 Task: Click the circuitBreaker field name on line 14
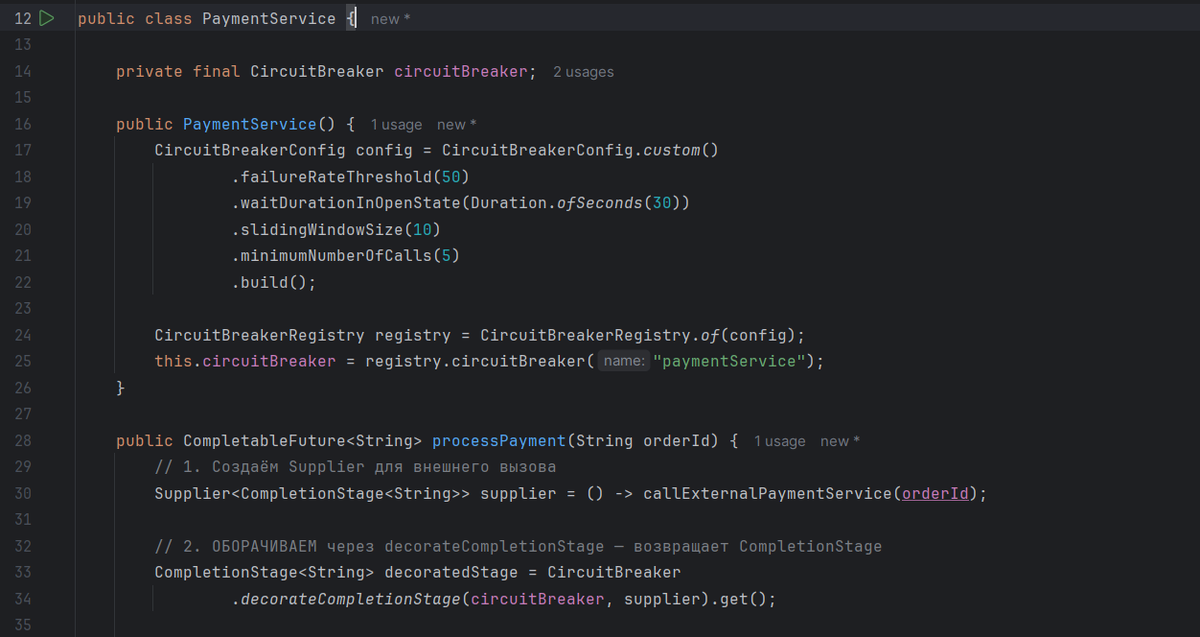tap(461, 72)
